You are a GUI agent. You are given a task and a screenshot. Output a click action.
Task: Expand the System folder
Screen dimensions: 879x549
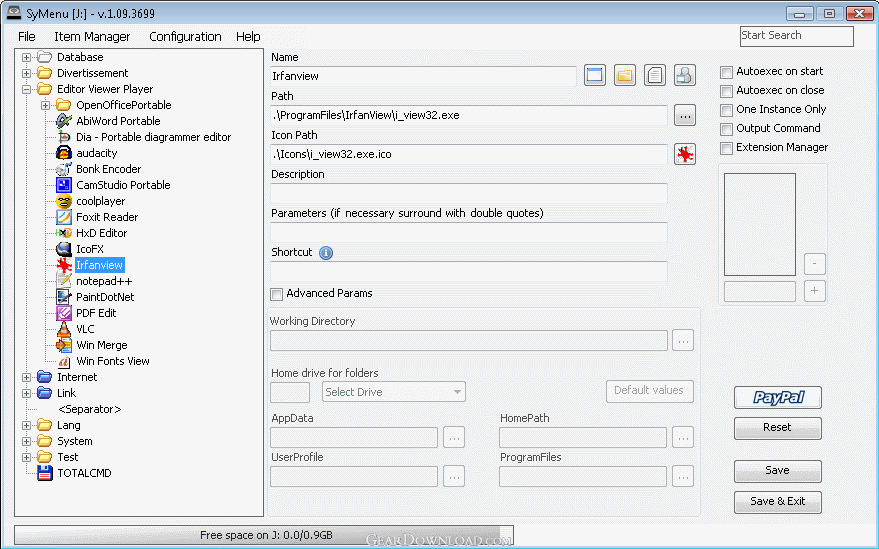click(x=26, y=441)
